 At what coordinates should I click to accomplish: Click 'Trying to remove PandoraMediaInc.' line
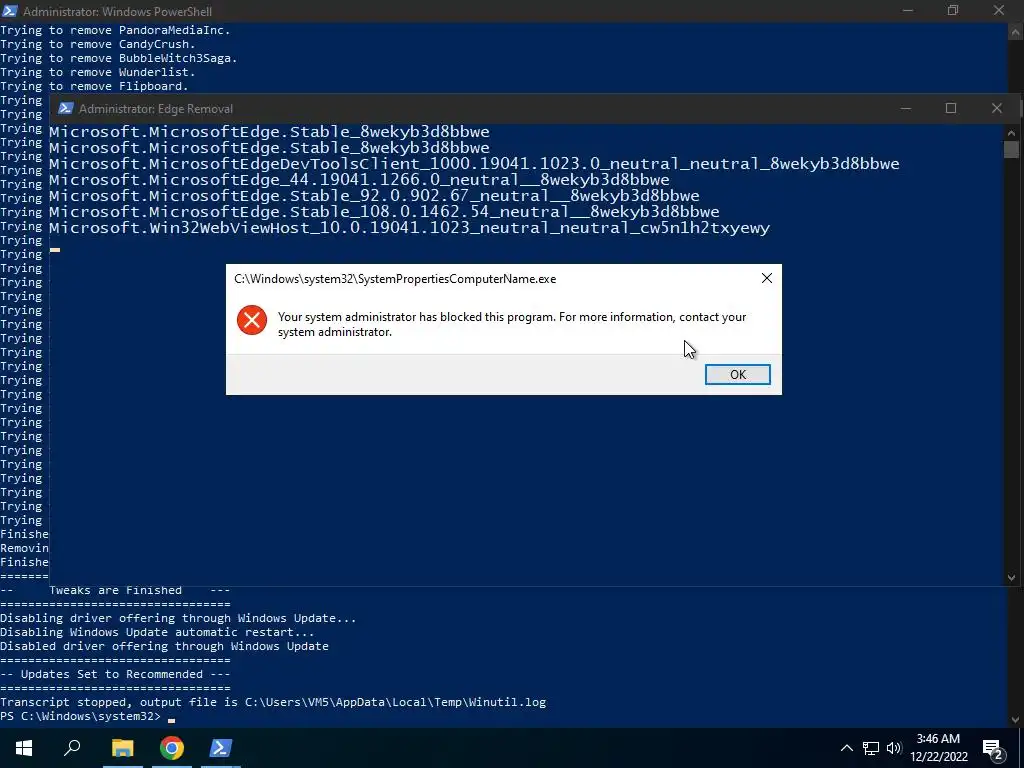115,30
